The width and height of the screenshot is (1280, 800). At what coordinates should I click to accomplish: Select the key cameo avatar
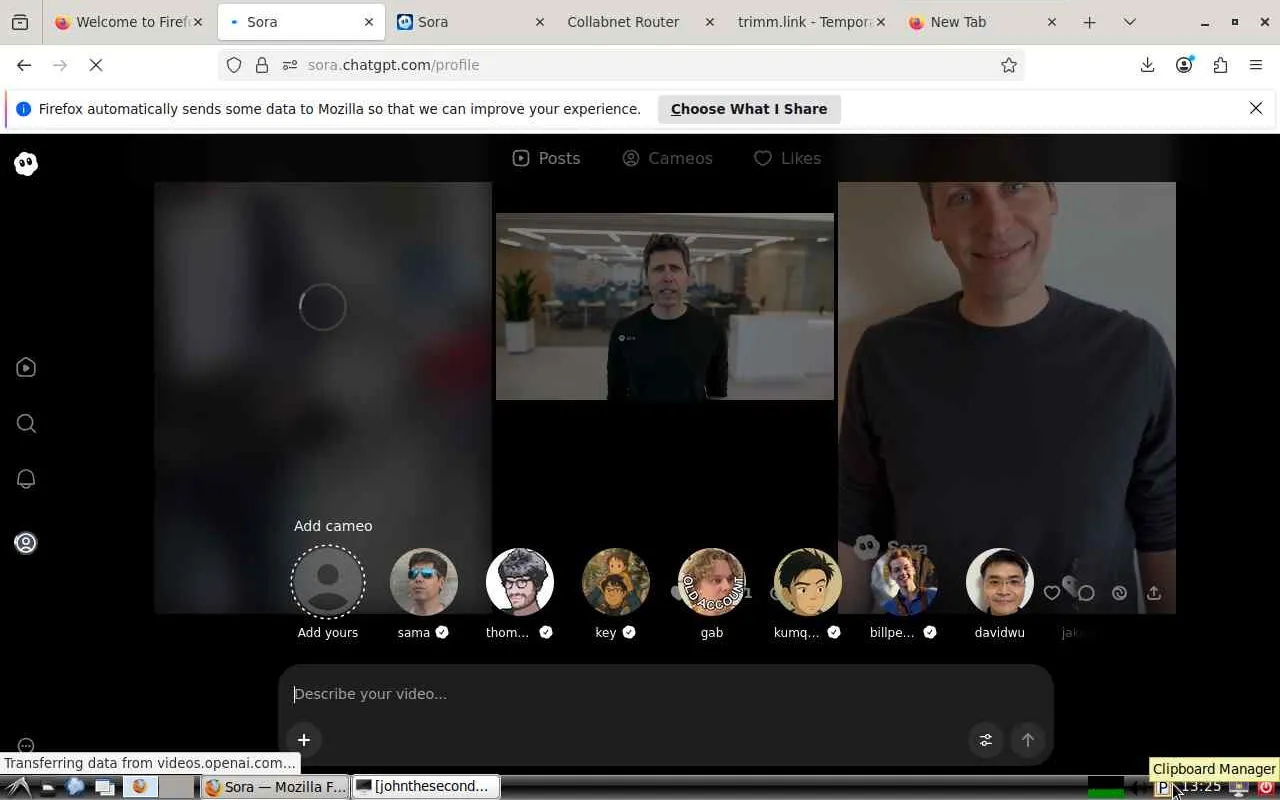pyautogui.click(x=616, y=582)
